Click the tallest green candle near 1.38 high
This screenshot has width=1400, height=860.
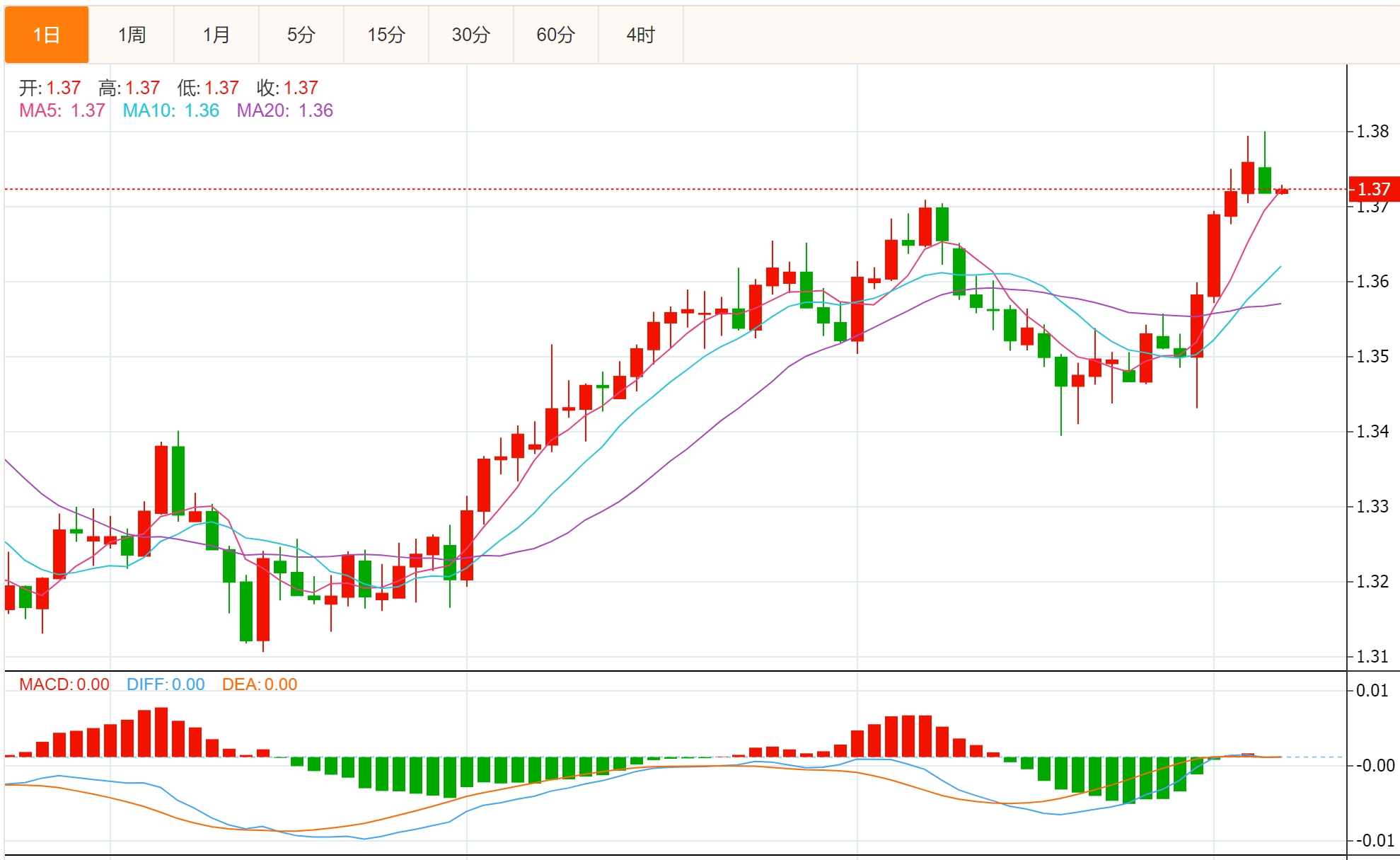point(1265,180)
